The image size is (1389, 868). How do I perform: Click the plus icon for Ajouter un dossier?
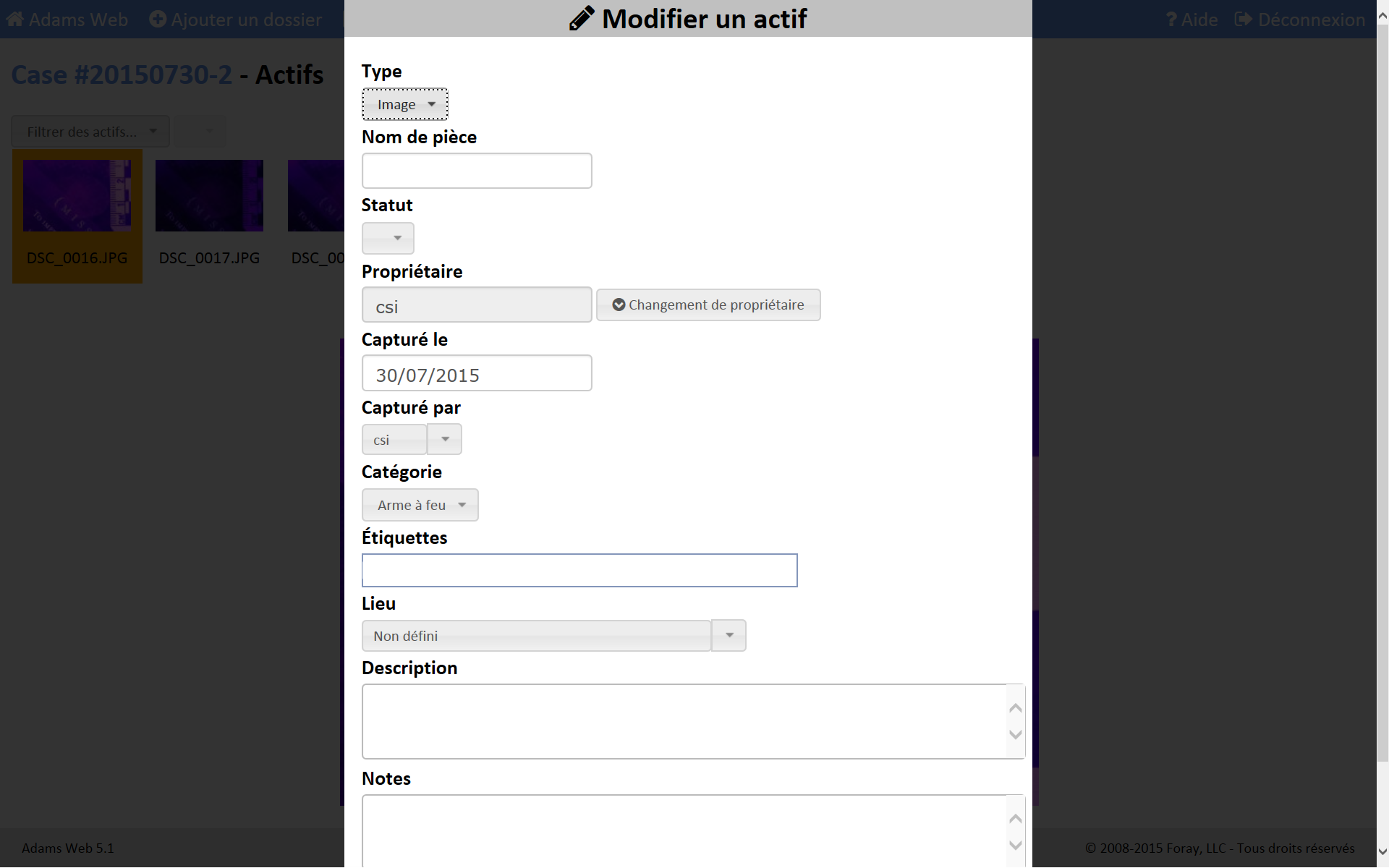[157, 20]
